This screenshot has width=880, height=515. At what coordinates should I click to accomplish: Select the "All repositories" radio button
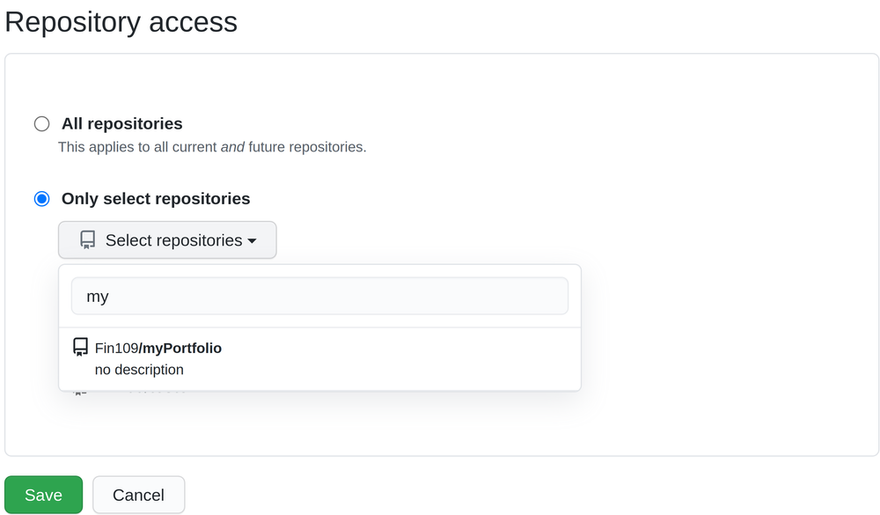click(42, 124)
